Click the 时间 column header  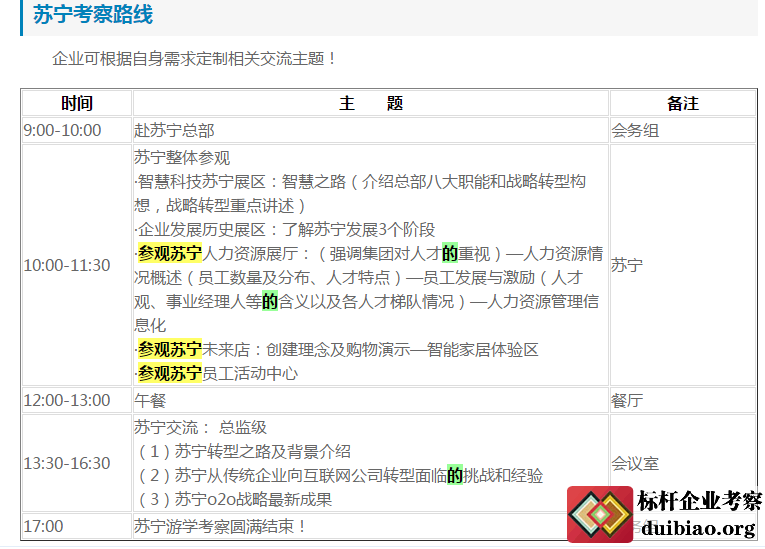(77, 103)
